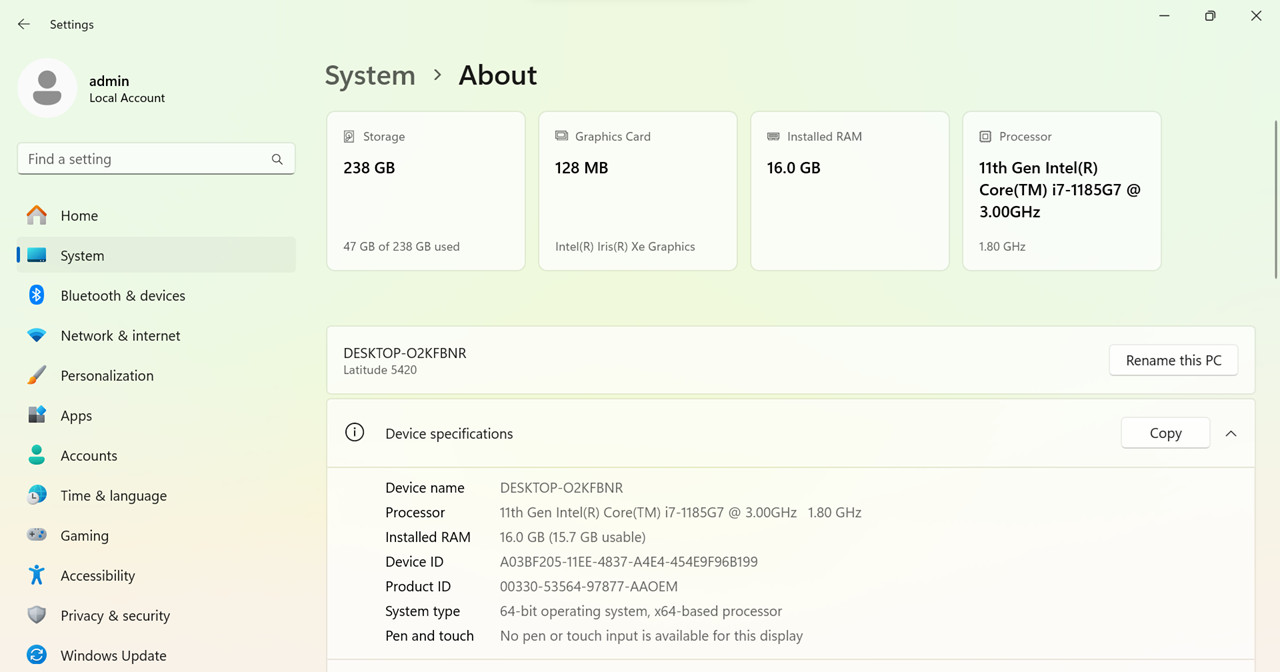
Task: Open Bluetooth & devices settings
Action: click(156, 295)
